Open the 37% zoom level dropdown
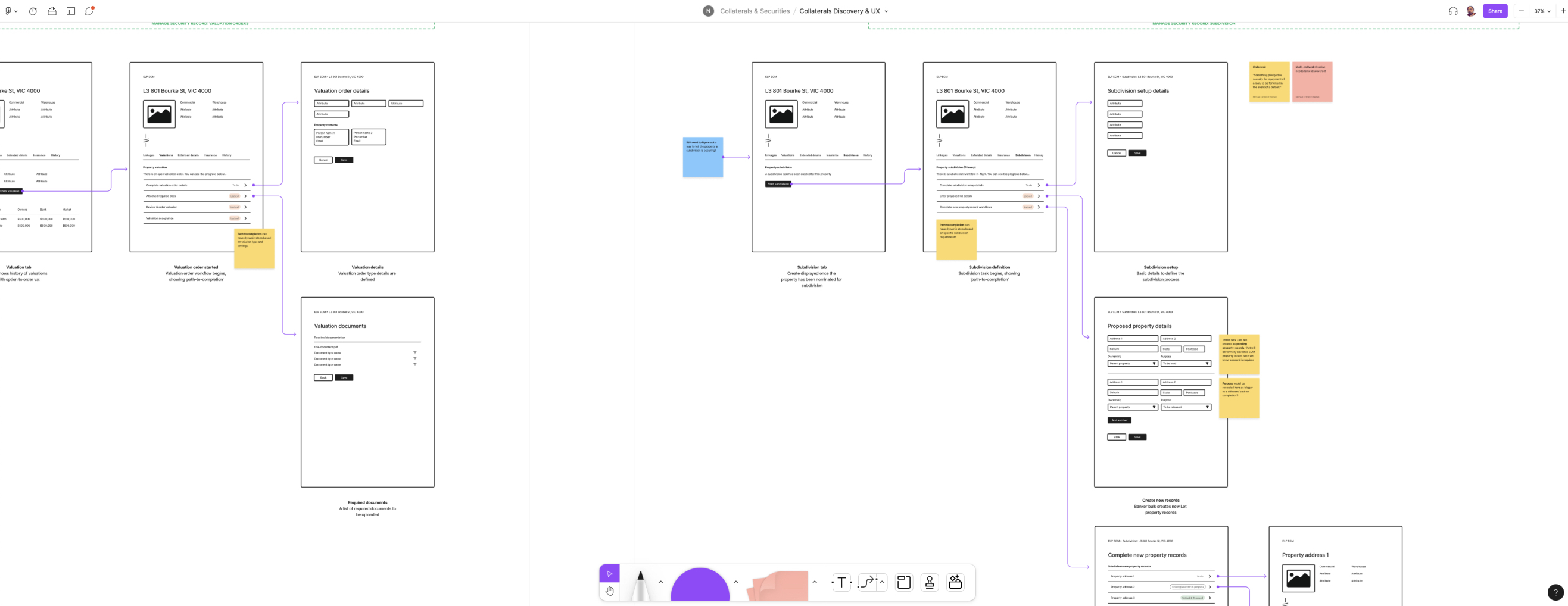Screen dimensions: 1568x606 click(1542, 11)
